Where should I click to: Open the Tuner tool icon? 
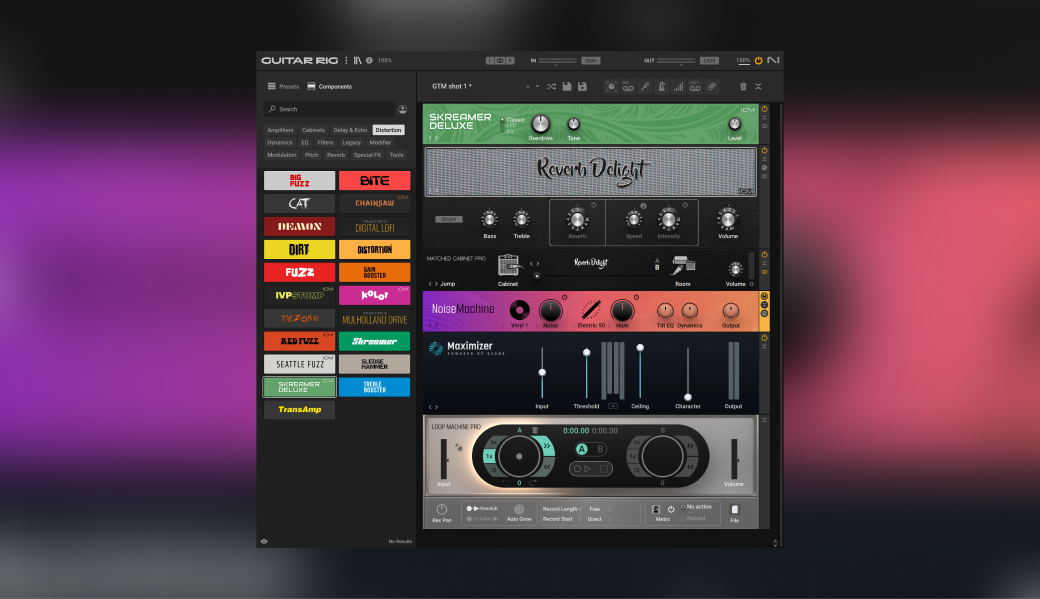click(645, 86)
